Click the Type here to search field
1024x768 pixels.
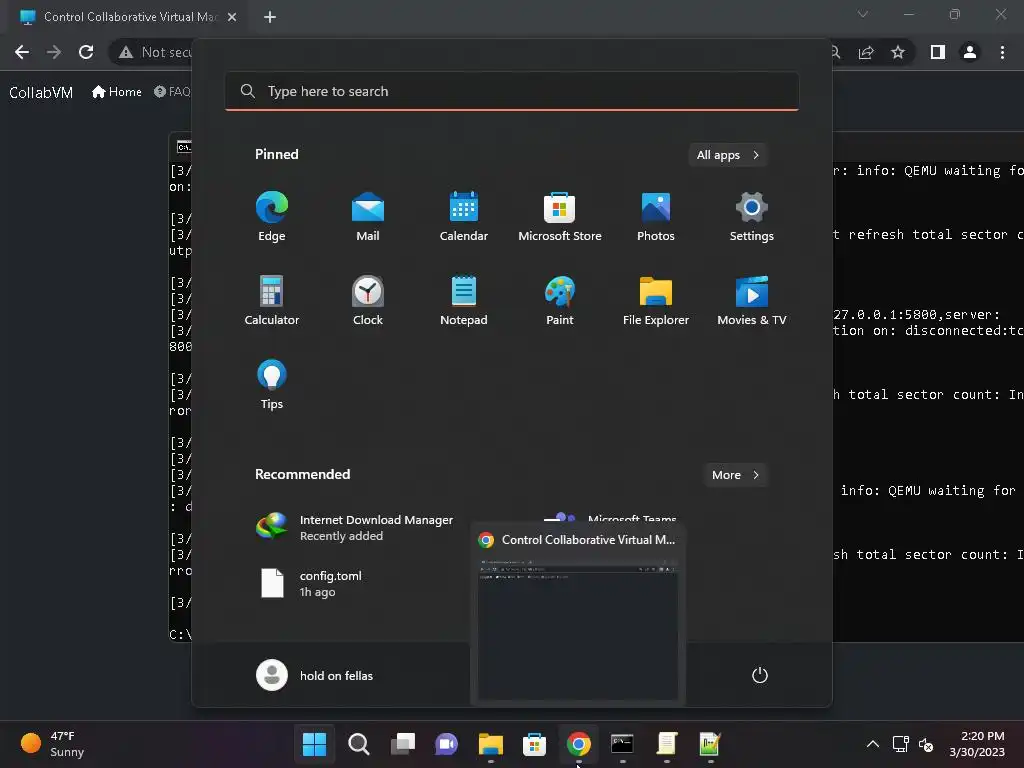512,91
